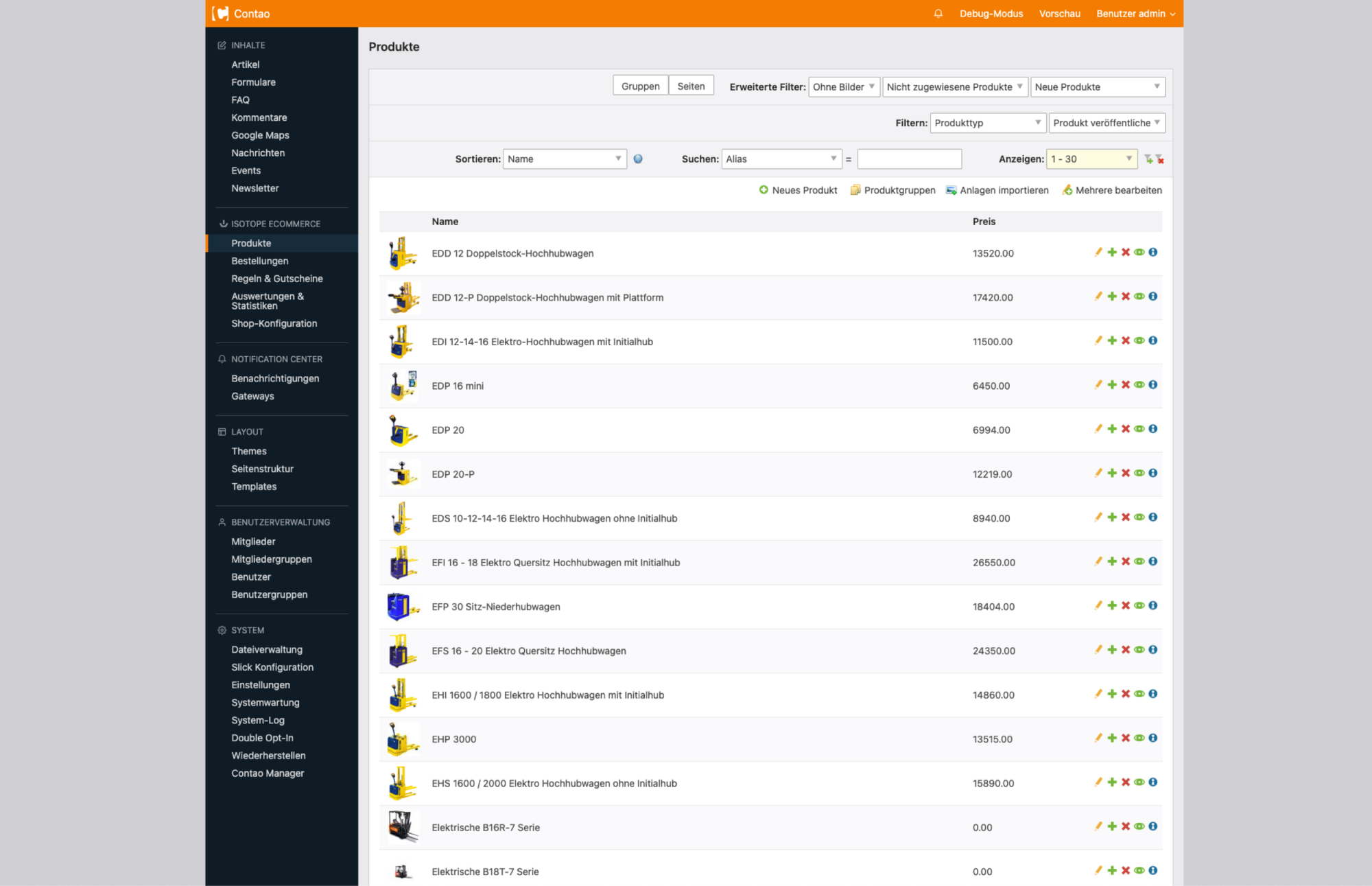Click the notification bell icon in header
This screenshot has width=1372, height=886.
938,14
